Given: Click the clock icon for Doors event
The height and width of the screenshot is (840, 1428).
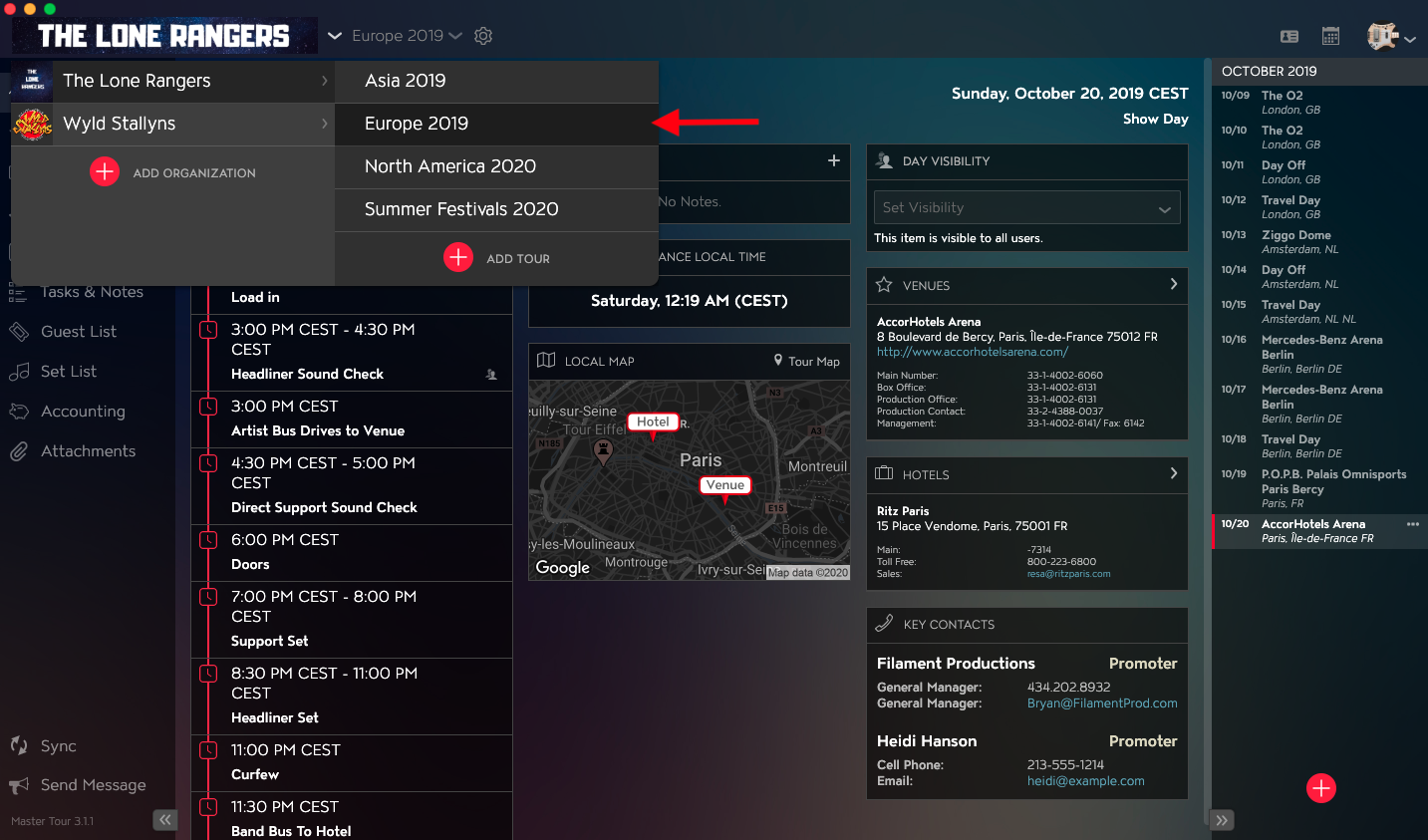Looking at the screenshot, I should (208, 540).
